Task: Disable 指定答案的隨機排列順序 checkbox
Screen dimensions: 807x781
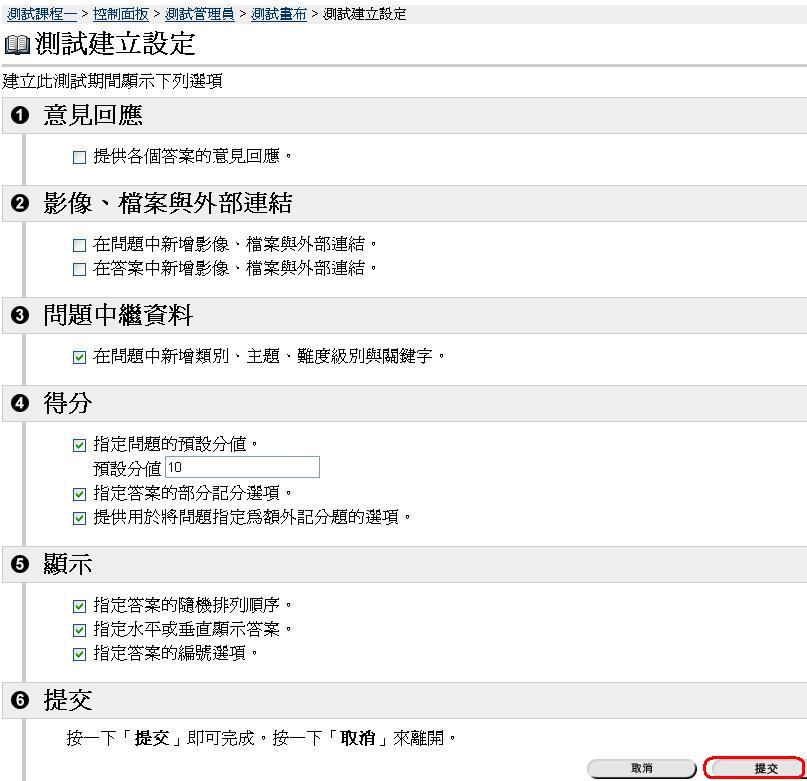Action: (80, 606)
